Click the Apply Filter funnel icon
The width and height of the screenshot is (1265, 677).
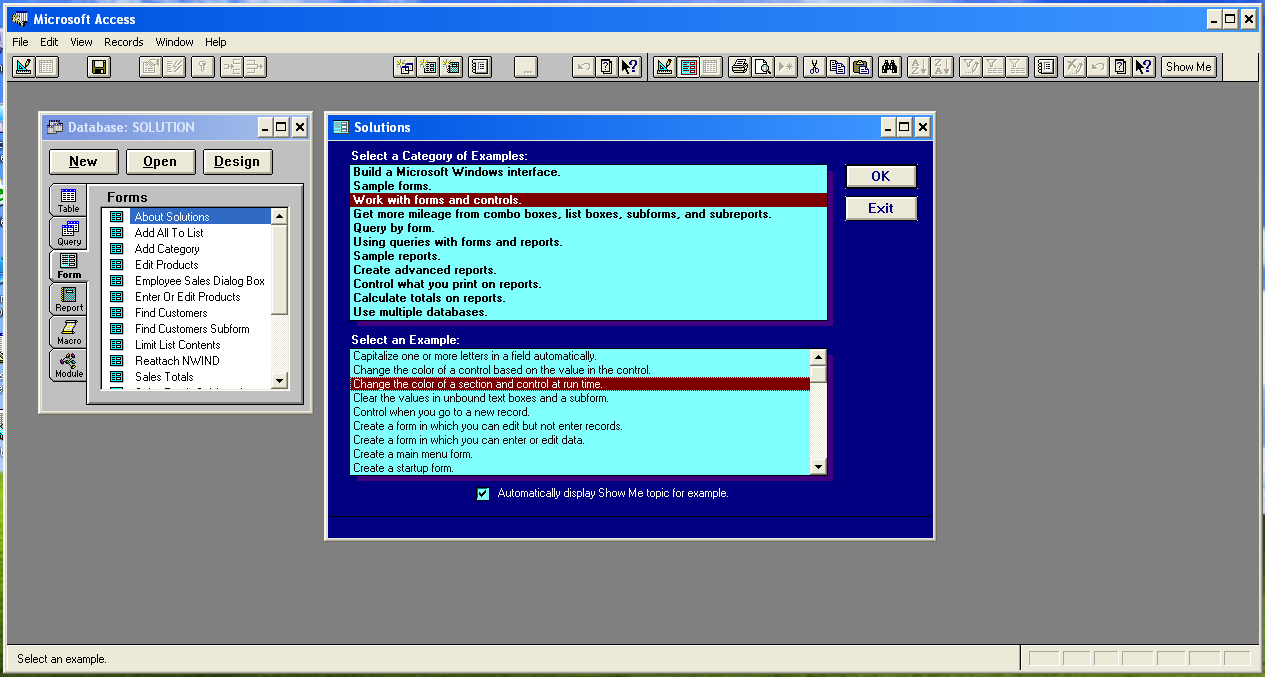coord(993,67)
